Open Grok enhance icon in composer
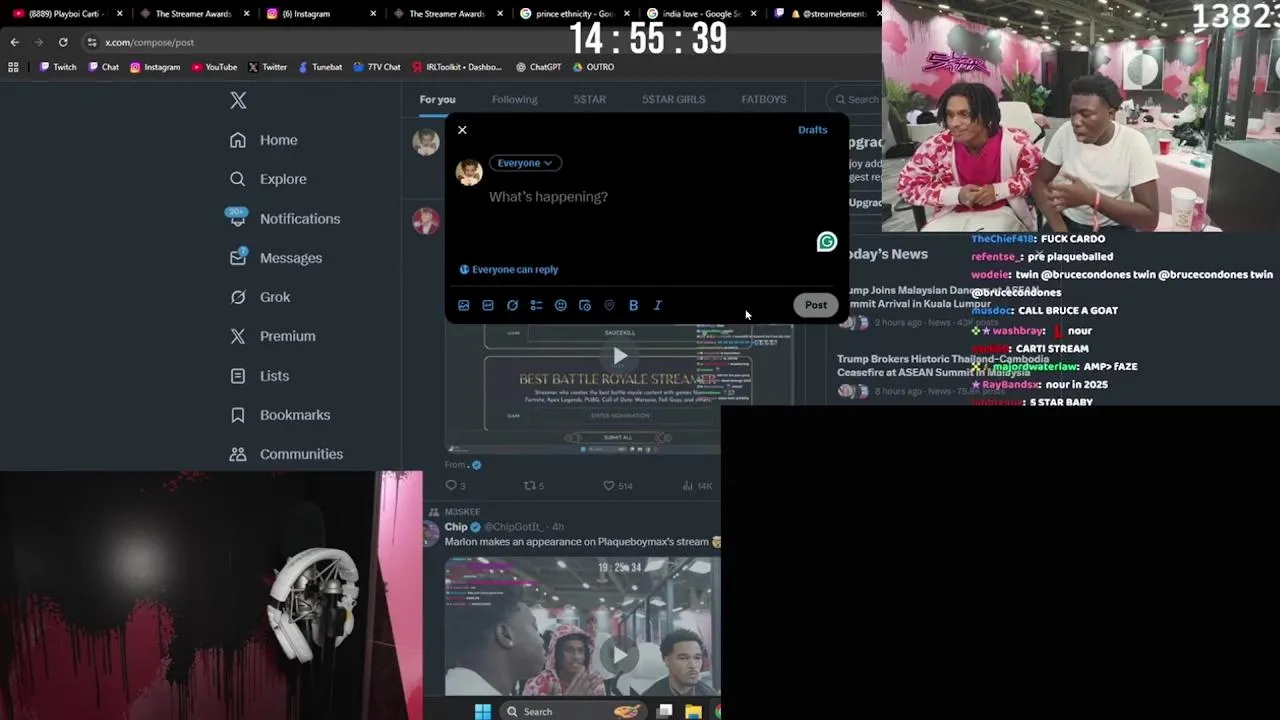Screen dimensions: 1280x720 pyautogui.click(x=512, y=306)
